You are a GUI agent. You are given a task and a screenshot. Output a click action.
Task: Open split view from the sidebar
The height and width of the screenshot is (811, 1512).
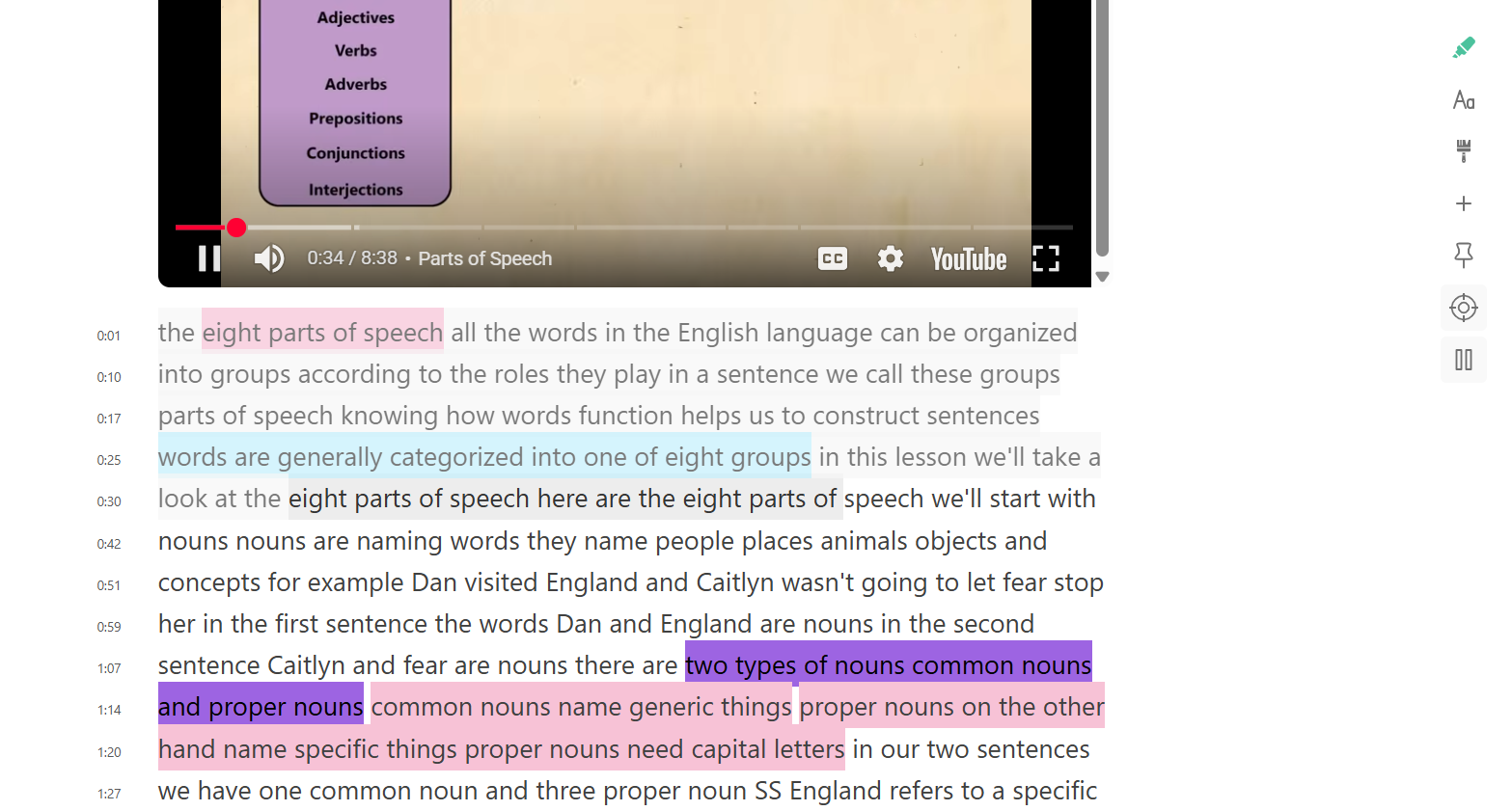pos(1463,359)
